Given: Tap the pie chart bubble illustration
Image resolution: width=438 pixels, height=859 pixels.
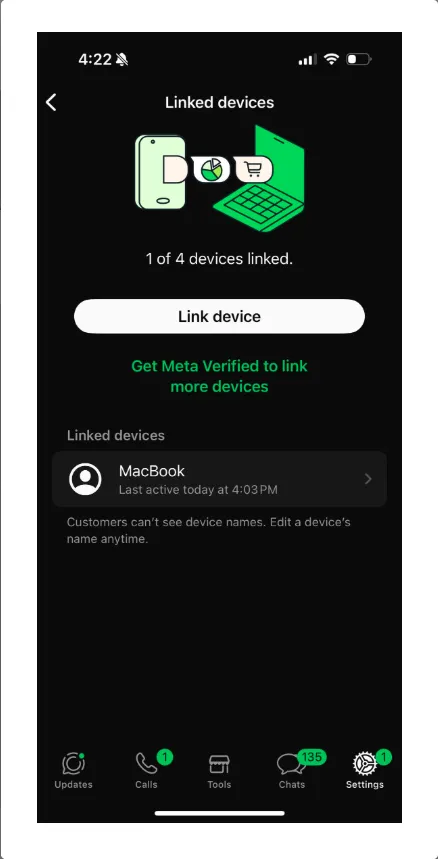Looking at the screenshot, I should (x=211, y=170).
